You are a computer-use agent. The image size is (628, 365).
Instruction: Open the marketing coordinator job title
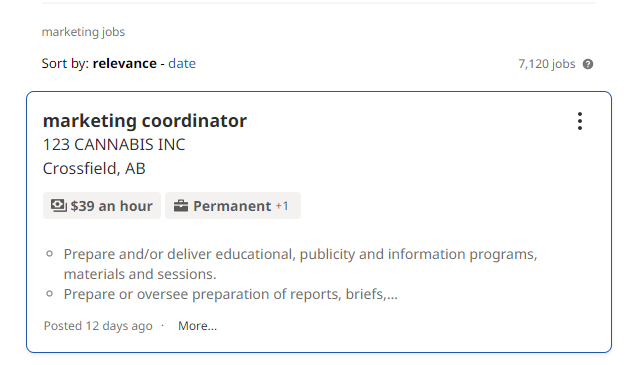(x=145, y=121)
